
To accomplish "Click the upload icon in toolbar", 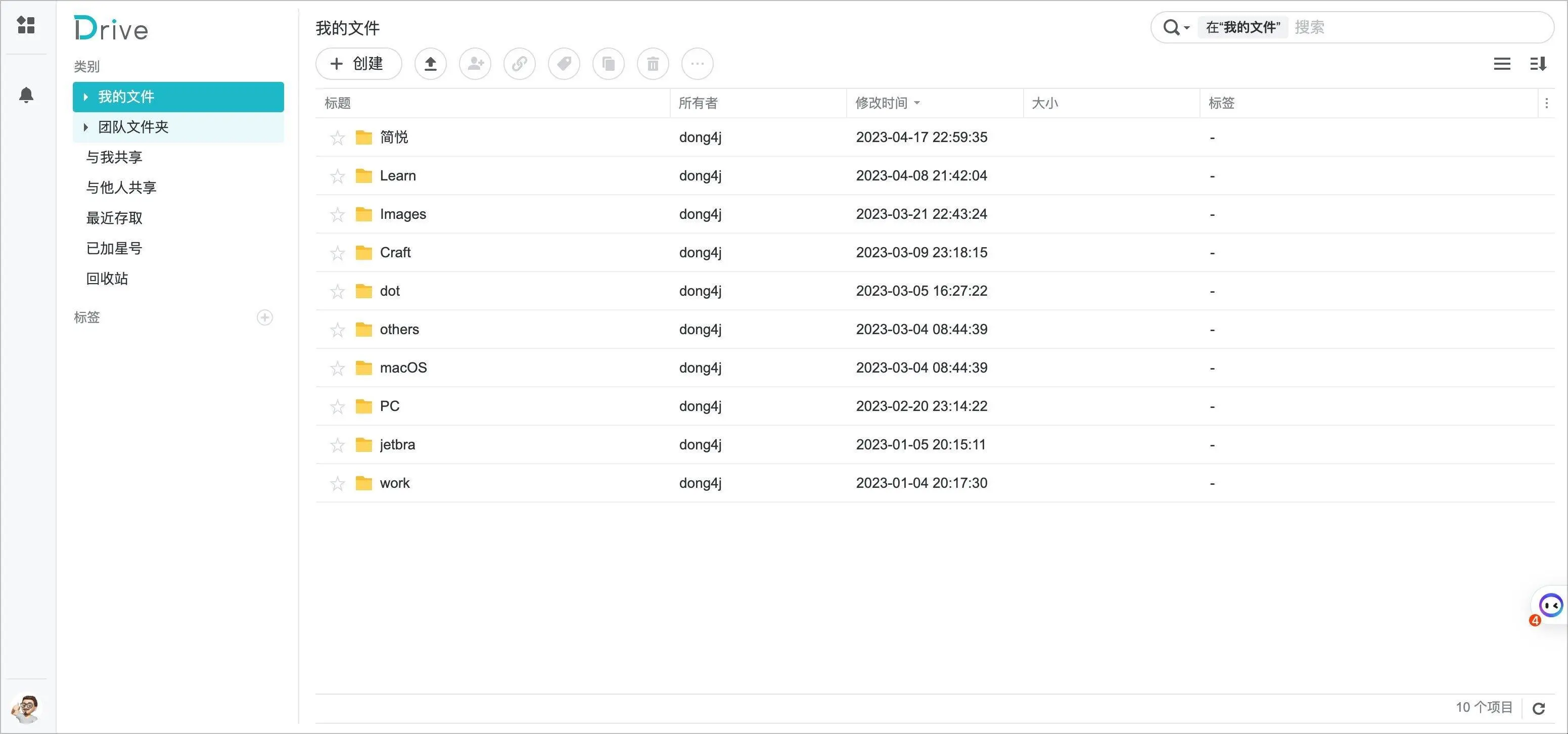I will point(430,64).
